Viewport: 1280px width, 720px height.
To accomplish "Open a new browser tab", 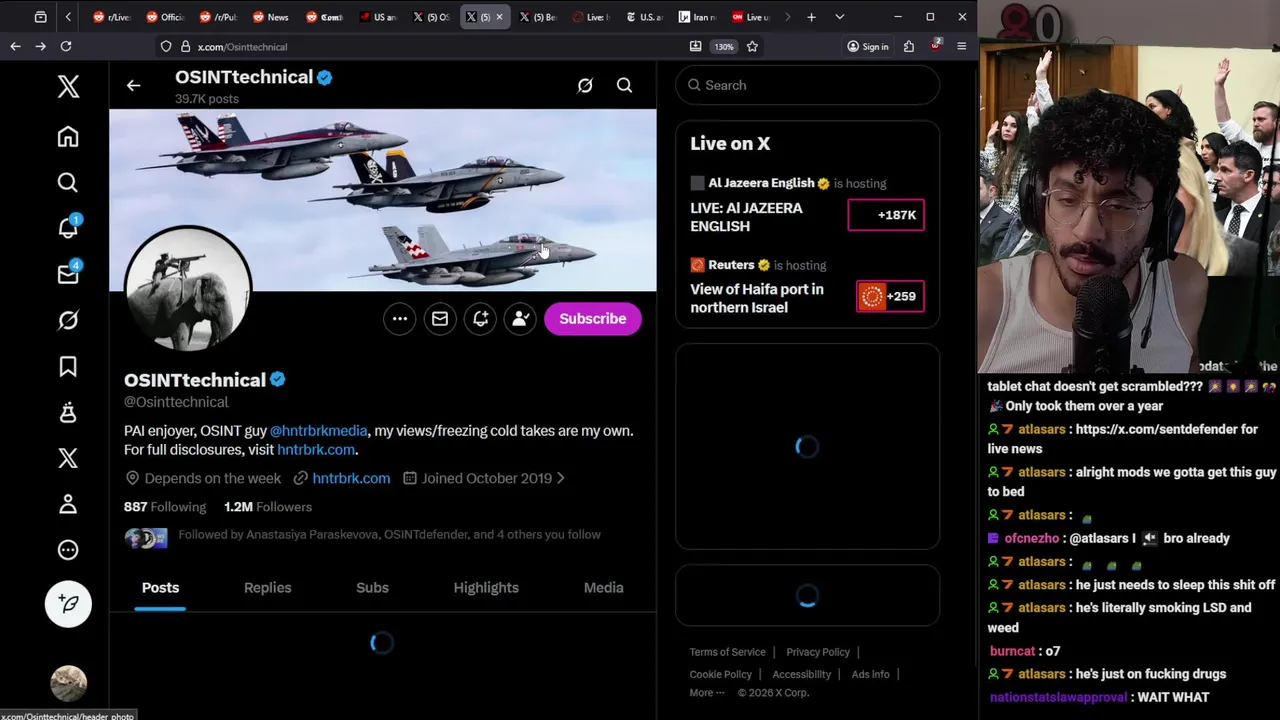I will (811, 17).
